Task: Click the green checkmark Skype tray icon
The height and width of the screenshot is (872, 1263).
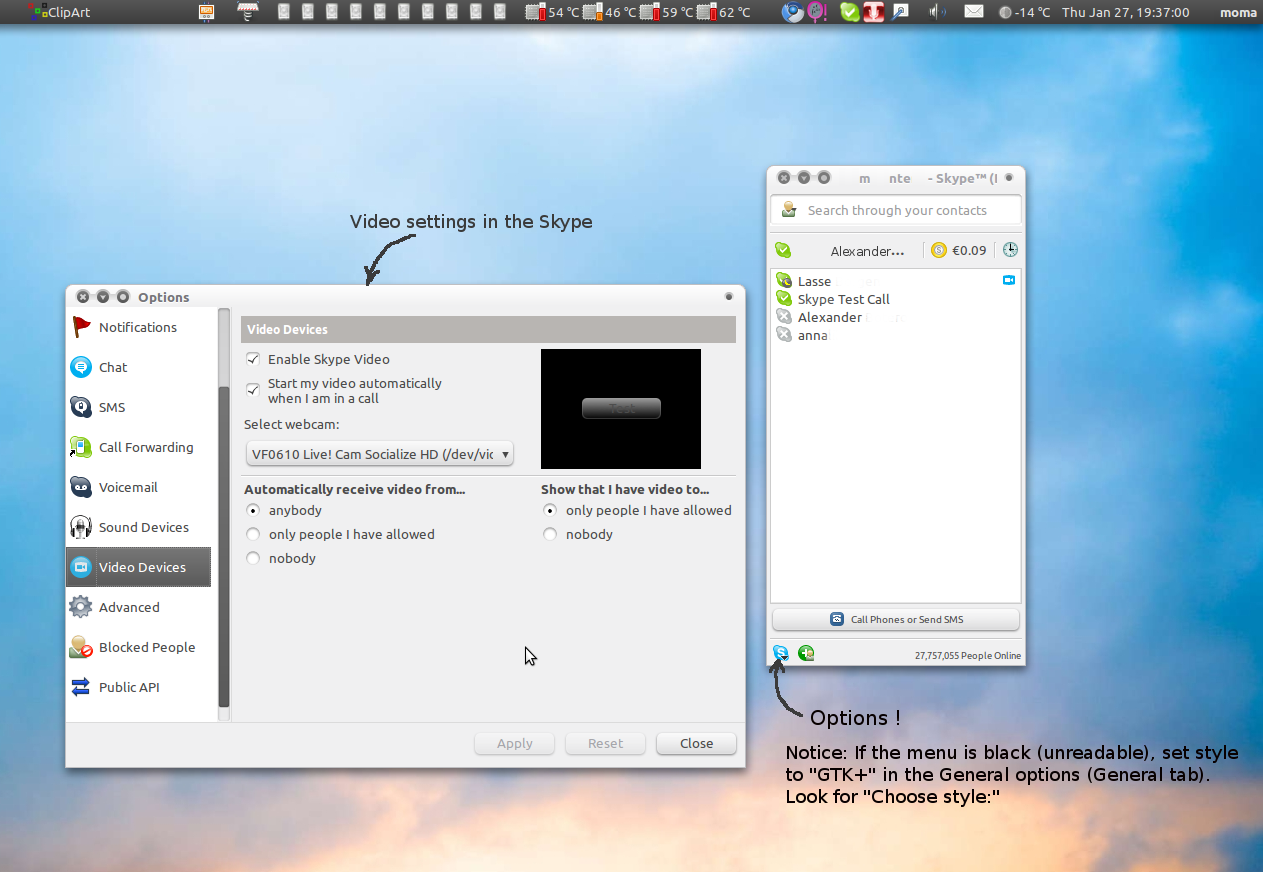Action: pos(849,12)
